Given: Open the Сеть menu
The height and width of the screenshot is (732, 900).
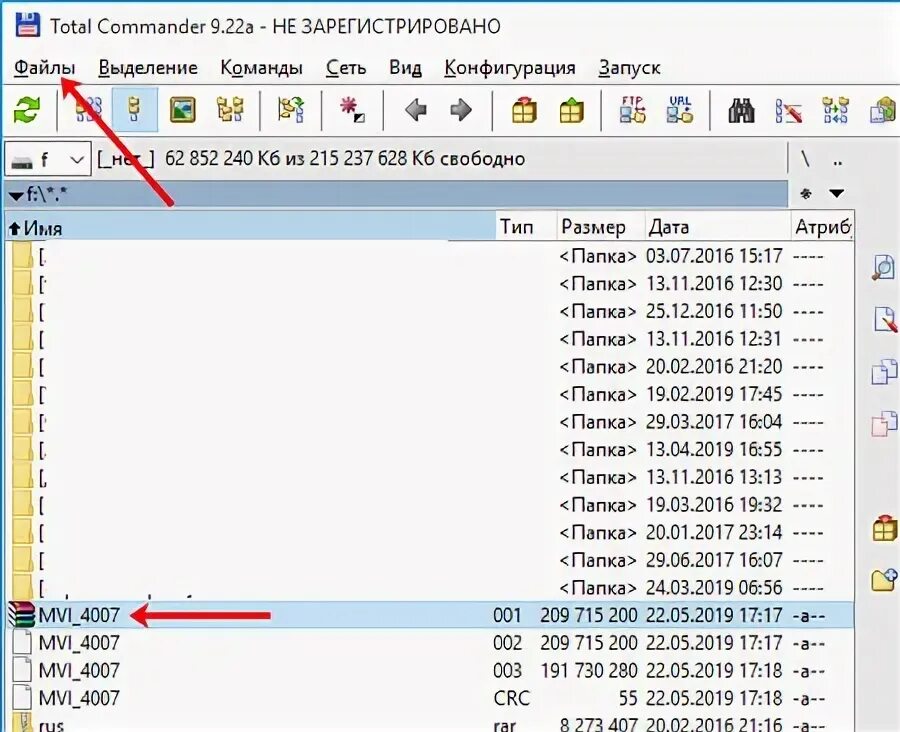Looking at the screenshot, I should coord(346,68).
